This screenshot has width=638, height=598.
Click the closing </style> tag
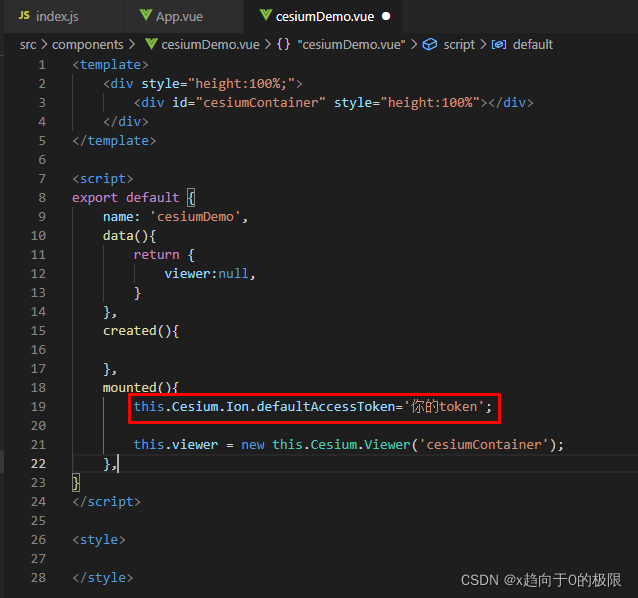tap(103, 577)
